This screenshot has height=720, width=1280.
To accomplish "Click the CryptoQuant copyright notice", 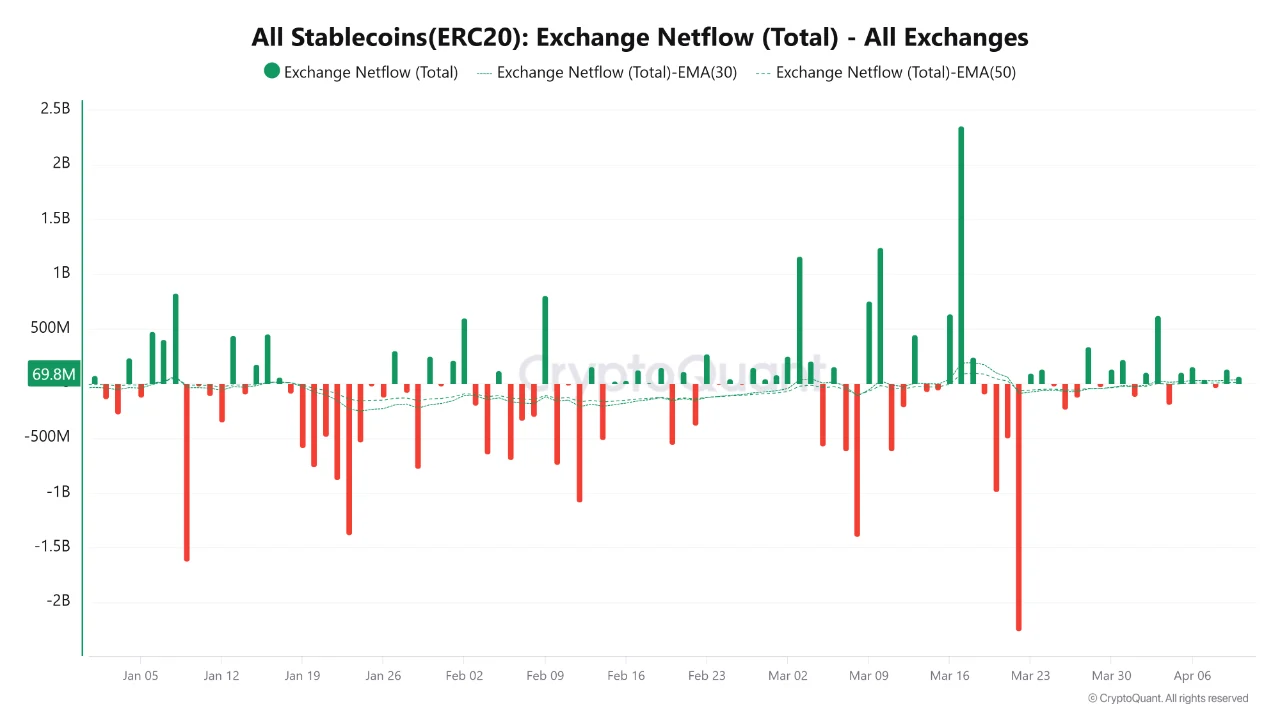I will click(1167, 698).
